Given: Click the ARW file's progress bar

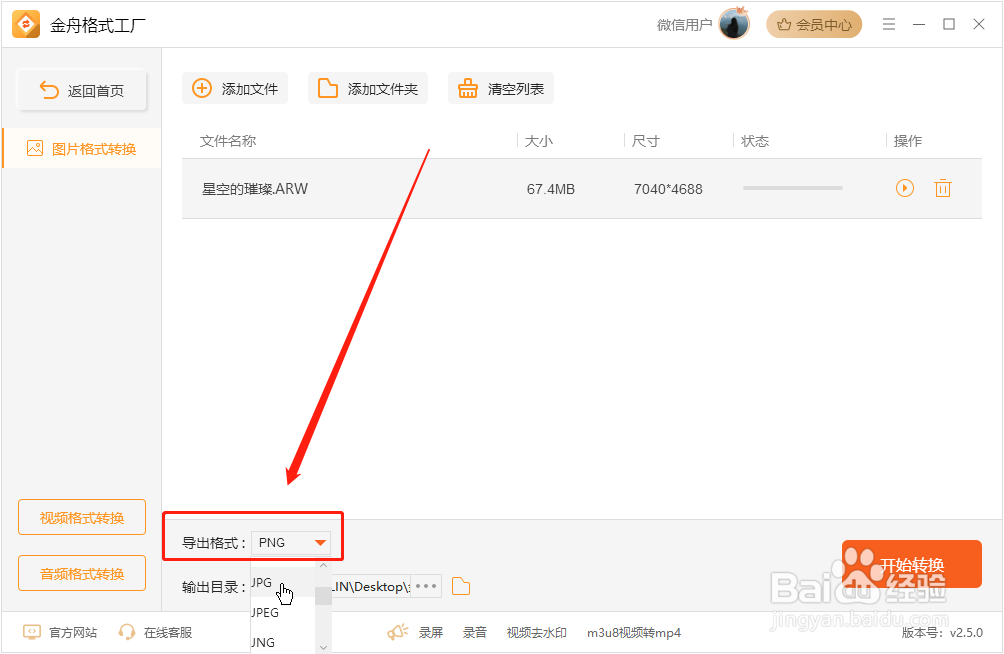Looking at the screenshot, I should pyautogui.click(x=791, y=188).
